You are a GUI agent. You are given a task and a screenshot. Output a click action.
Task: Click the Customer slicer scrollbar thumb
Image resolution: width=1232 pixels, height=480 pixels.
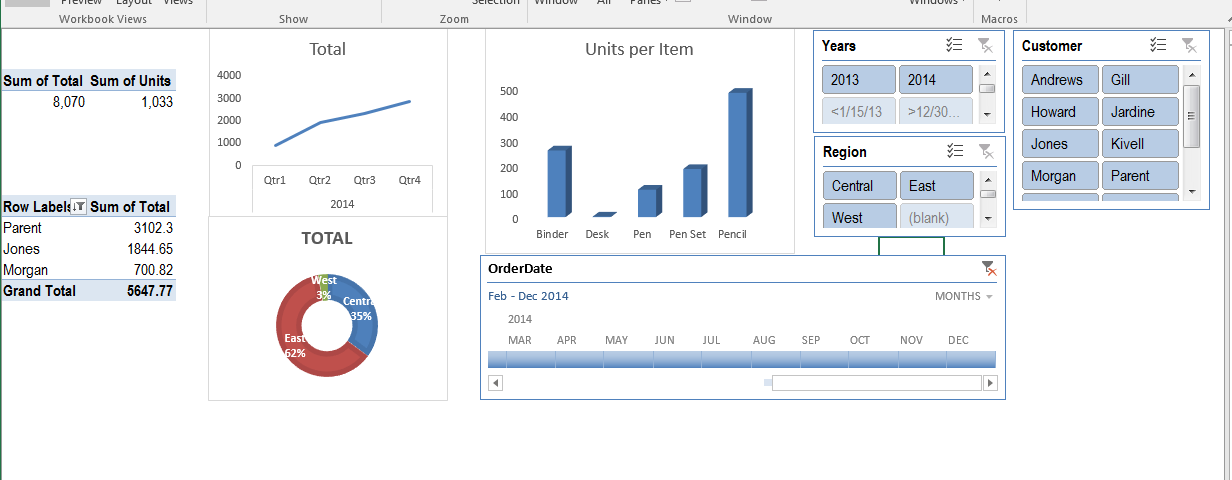[x=1191, y=115]
